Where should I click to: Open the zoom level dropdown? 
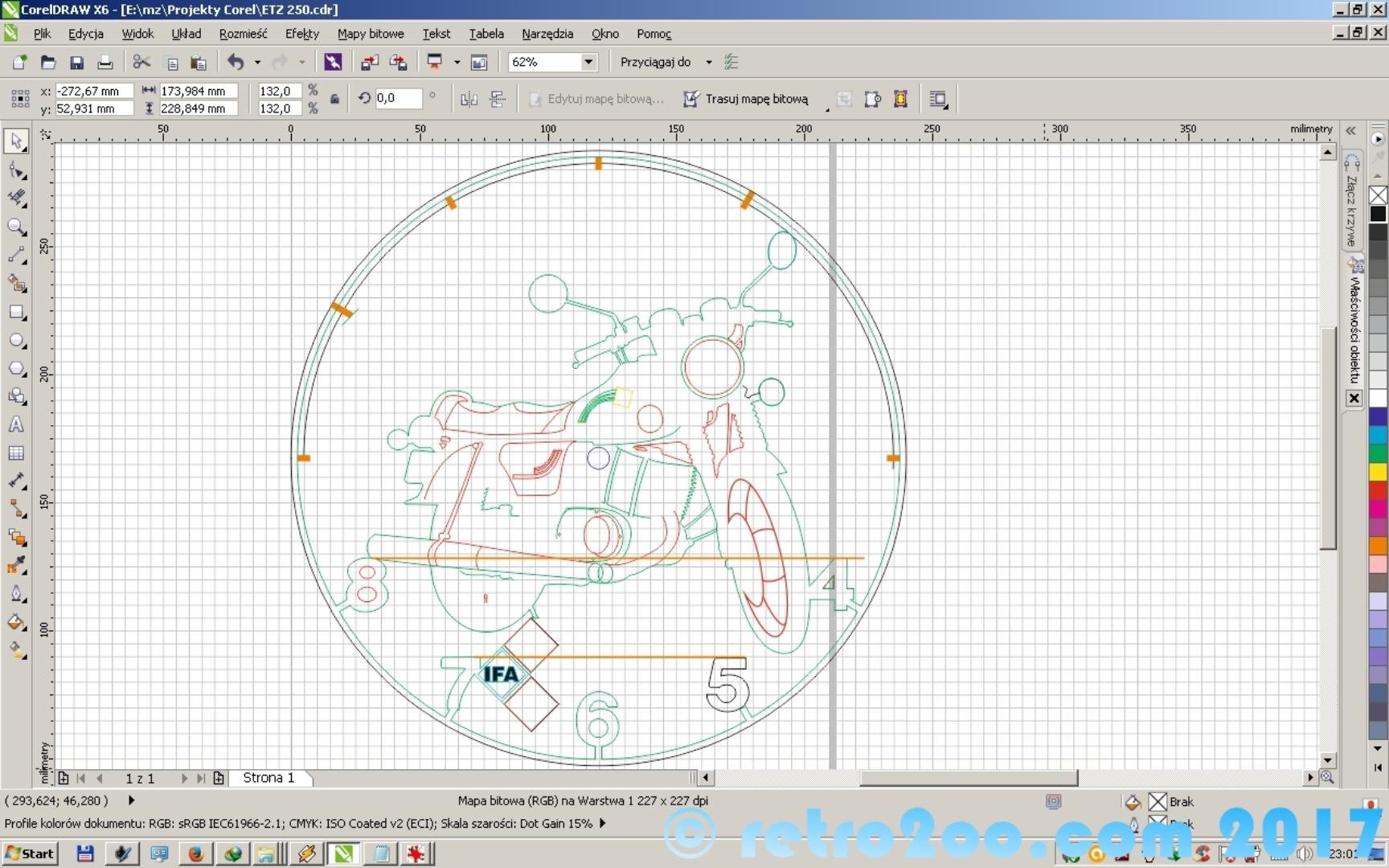tap(588, 62)
